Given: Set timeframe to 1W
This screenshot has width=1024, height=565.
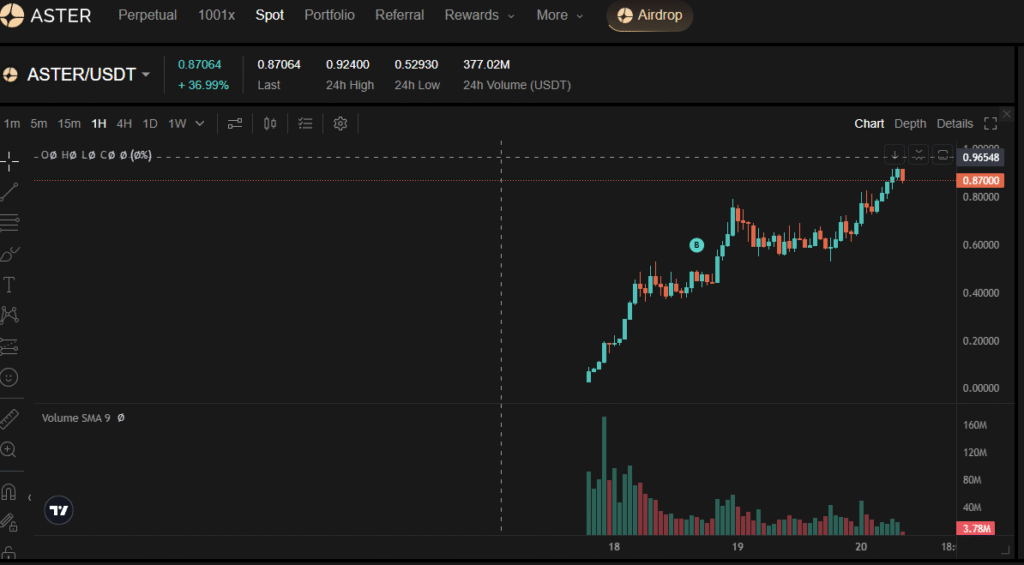Looking at the screenshot, I should click(178, 123).
